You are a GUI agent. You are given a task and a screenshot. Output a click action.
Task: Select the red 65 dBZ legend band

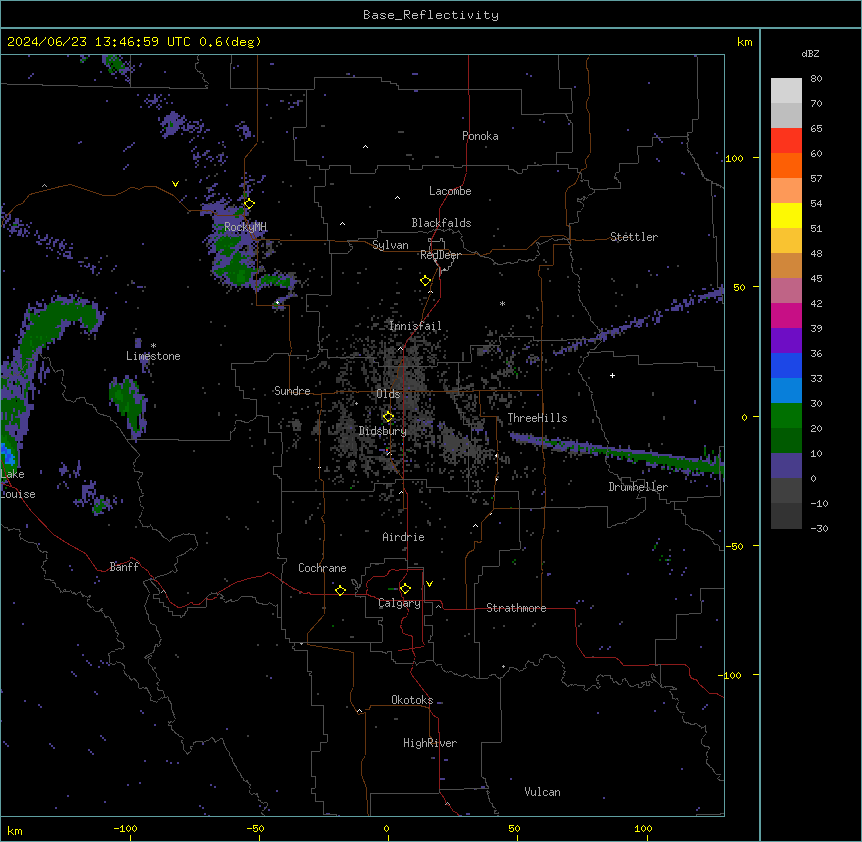(x=786, y=140)
